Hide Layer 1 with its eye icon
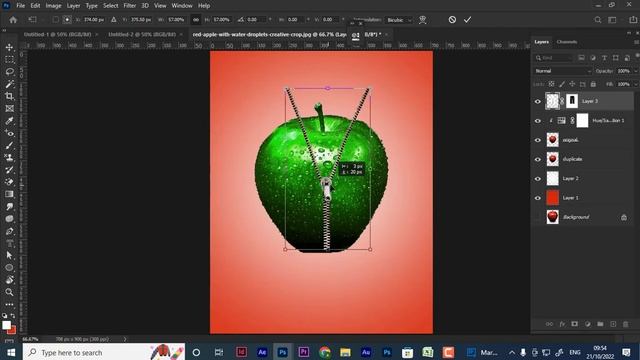This screenshot has height=360, width=640. point(538,198)
